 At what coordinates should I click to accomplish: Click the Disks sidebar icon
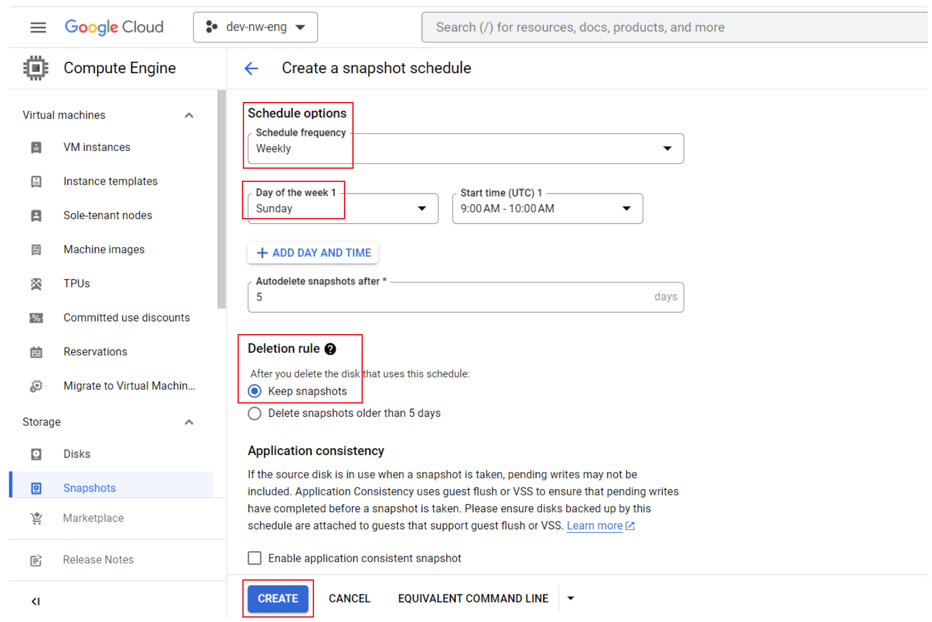tap(36, 454)
